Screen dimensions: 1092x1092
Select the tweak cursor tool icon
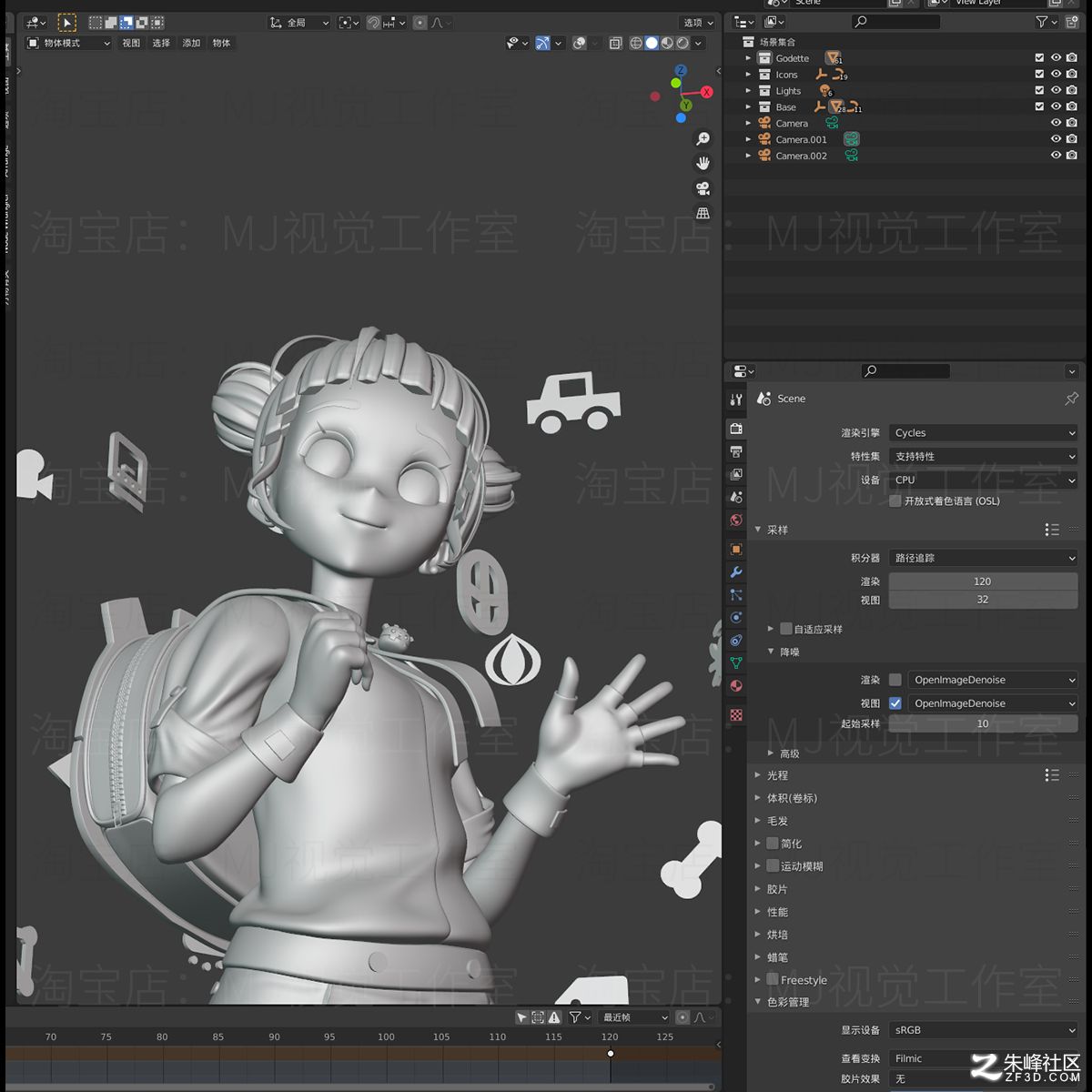tap(66, 23)
